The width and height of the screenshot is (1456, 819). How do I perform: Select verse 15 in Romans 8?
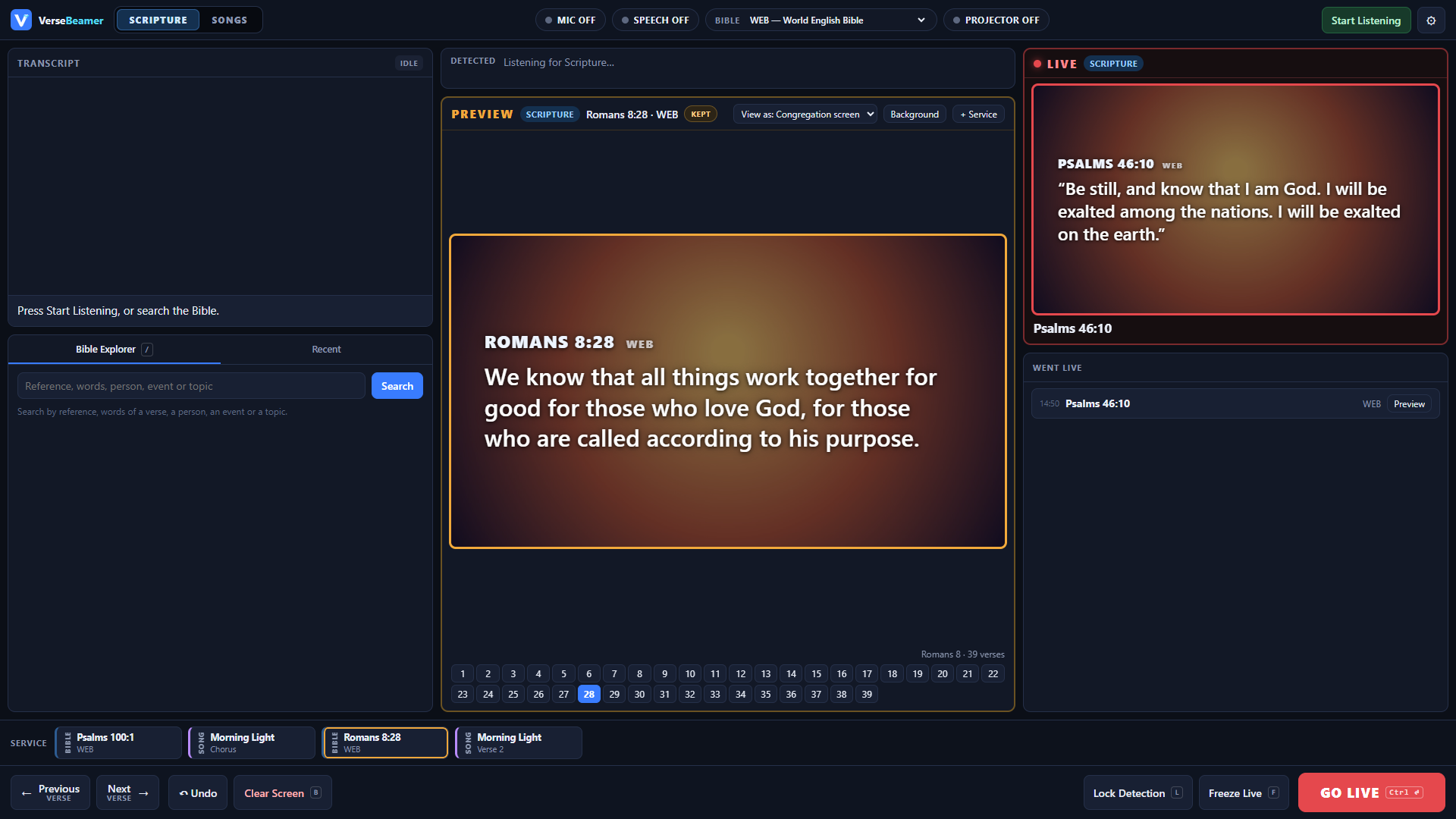click(816, 673)
